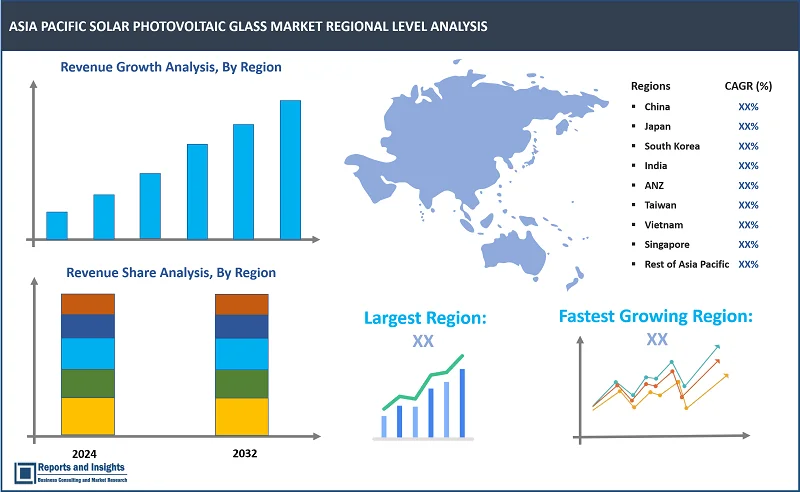Viewport: 800px width, 492px height.
Task: Click the Largest Region bar chart graphic
Action: (423, 397)
